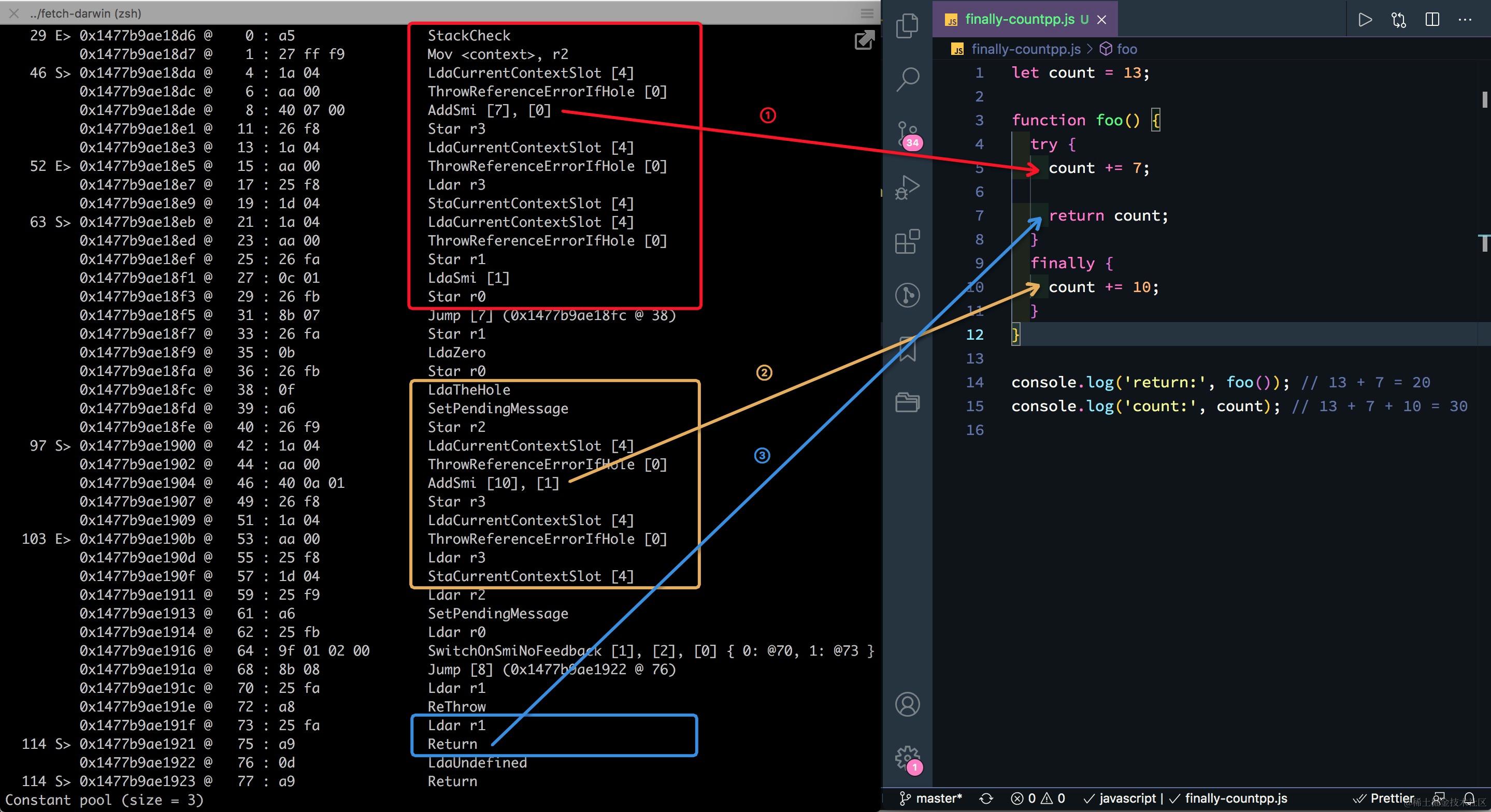Open the bookmarks icon in activity bar
This screenshot has width=1491, height=812.
(x=907, y=349)
